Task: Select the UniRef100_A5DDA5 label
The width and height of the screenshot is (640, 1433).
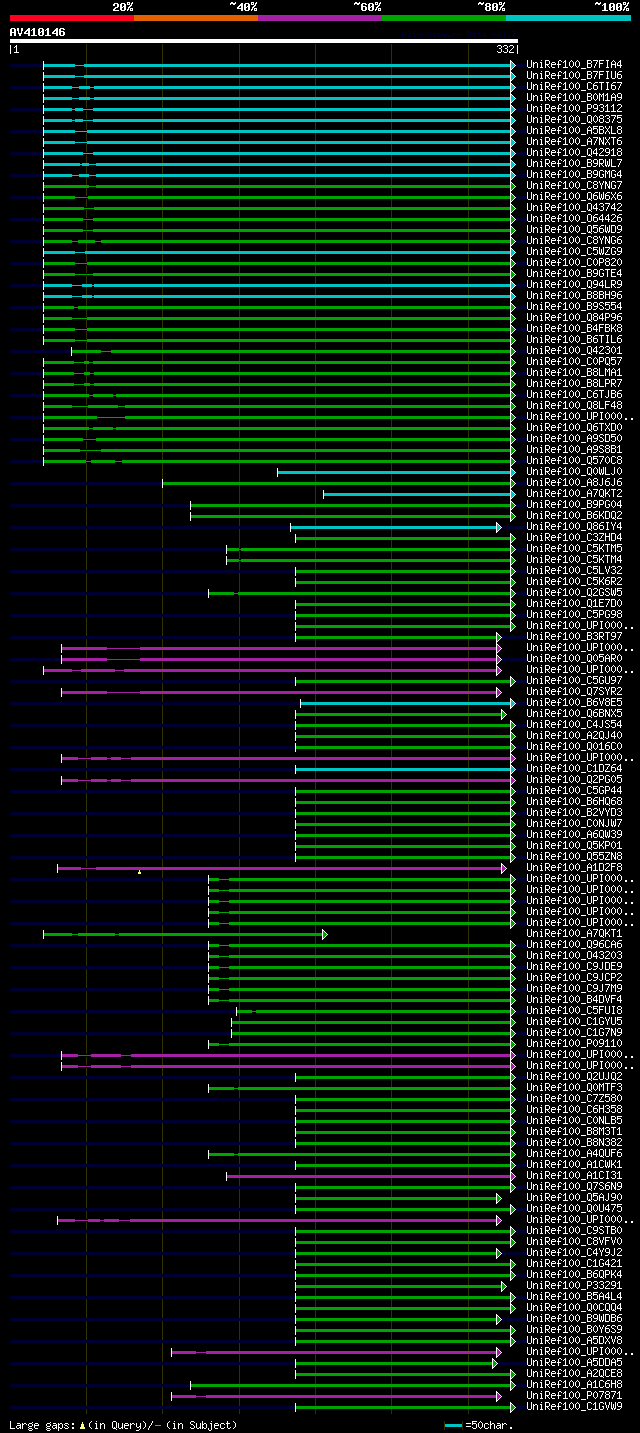Action: coord(574,1362)
